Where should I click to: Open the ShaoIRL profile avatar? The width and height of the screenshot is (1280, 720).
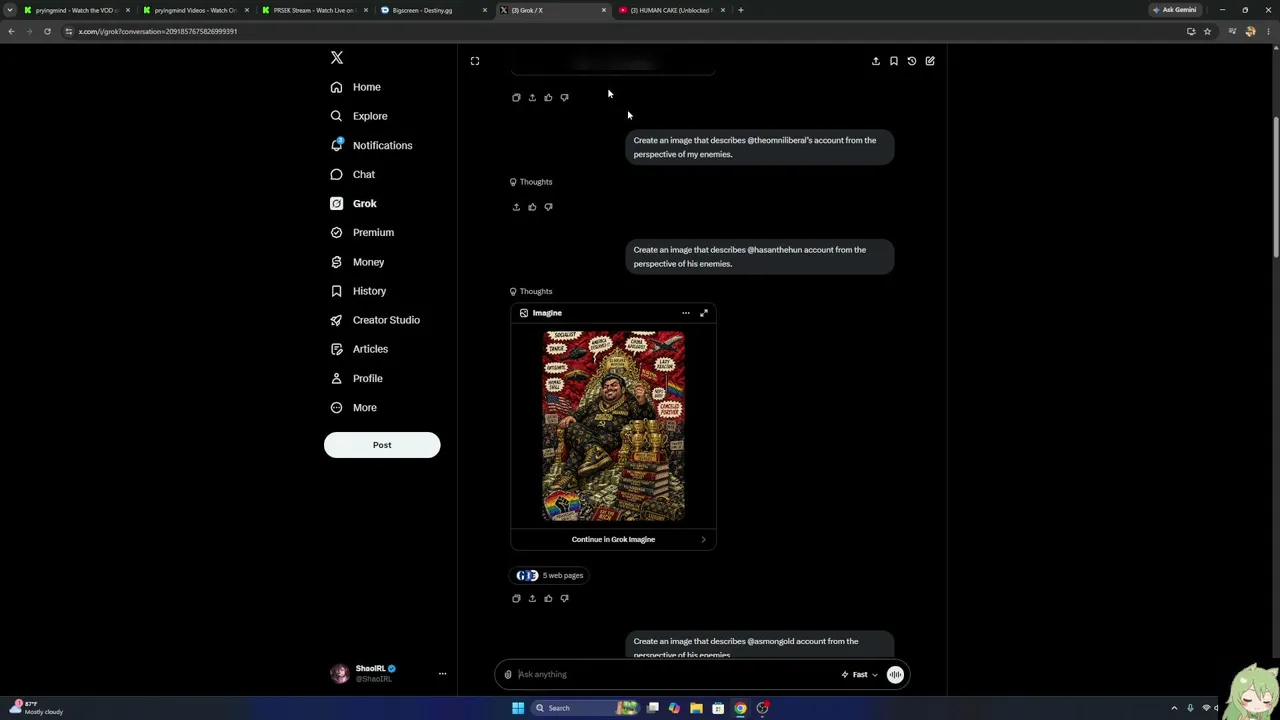click(340, 674)
